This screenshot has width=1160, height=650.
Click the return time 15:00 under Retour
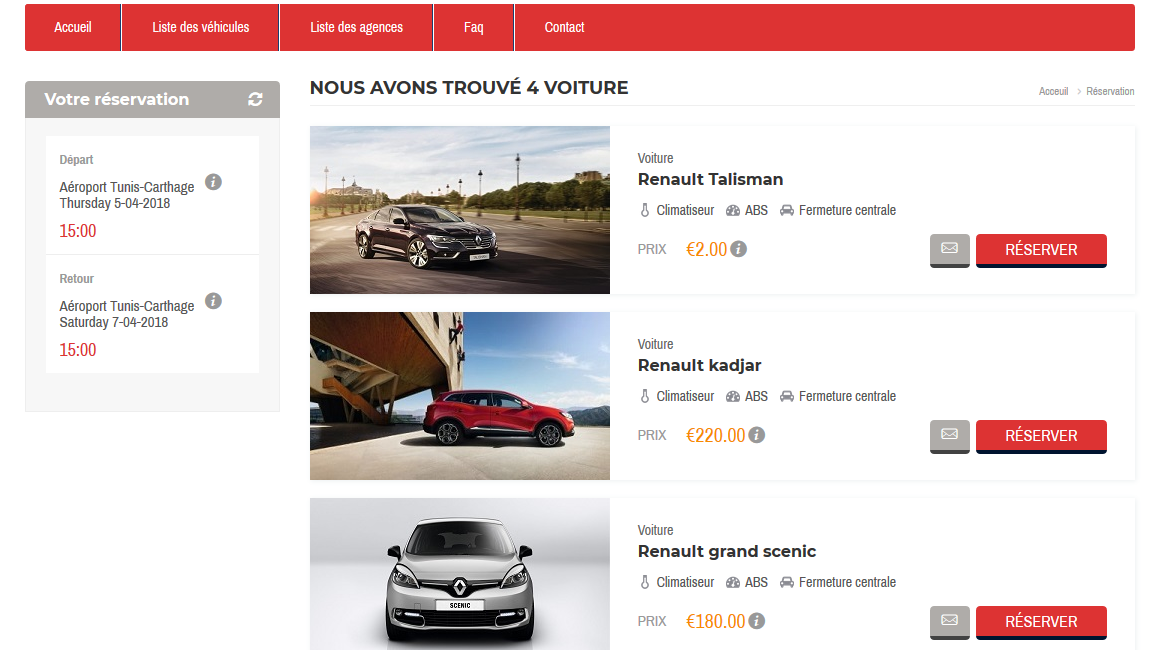[78, 351]
